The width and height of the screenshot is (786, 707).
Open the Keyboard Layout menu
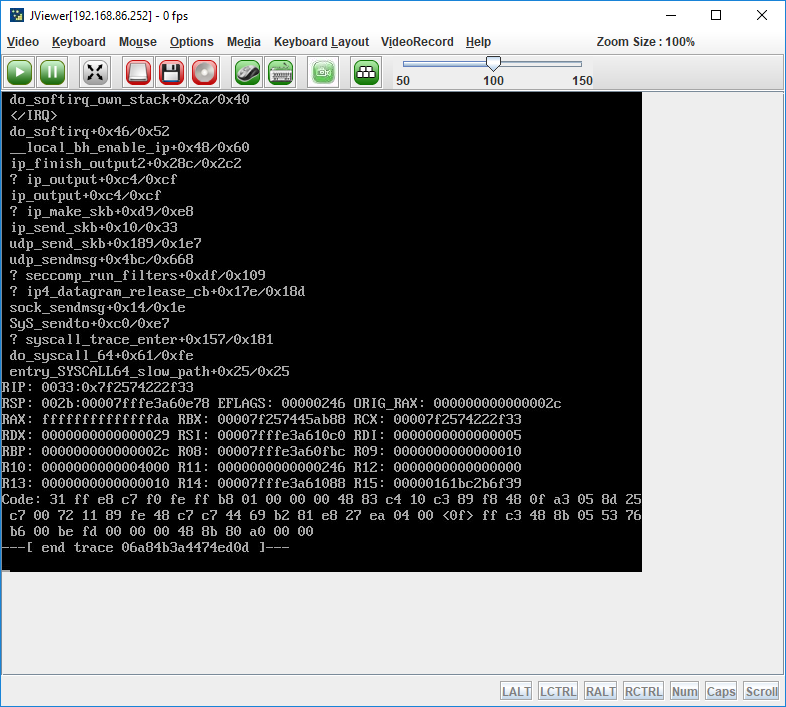pos(321,42)
